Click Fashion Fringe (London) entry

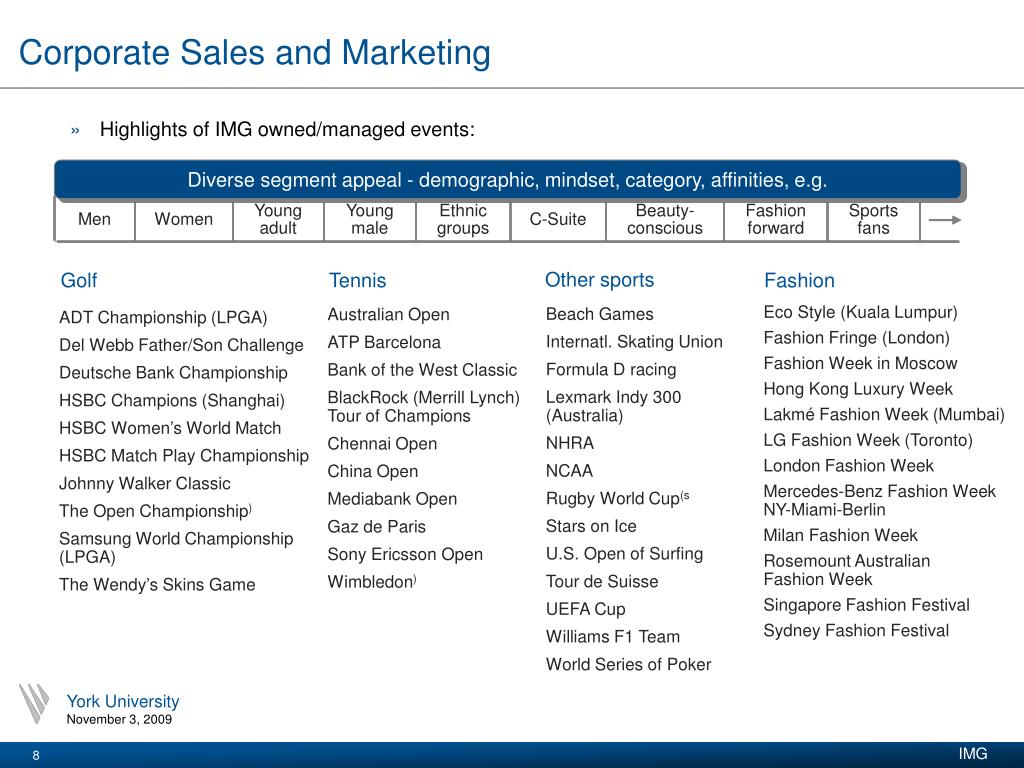856,338
